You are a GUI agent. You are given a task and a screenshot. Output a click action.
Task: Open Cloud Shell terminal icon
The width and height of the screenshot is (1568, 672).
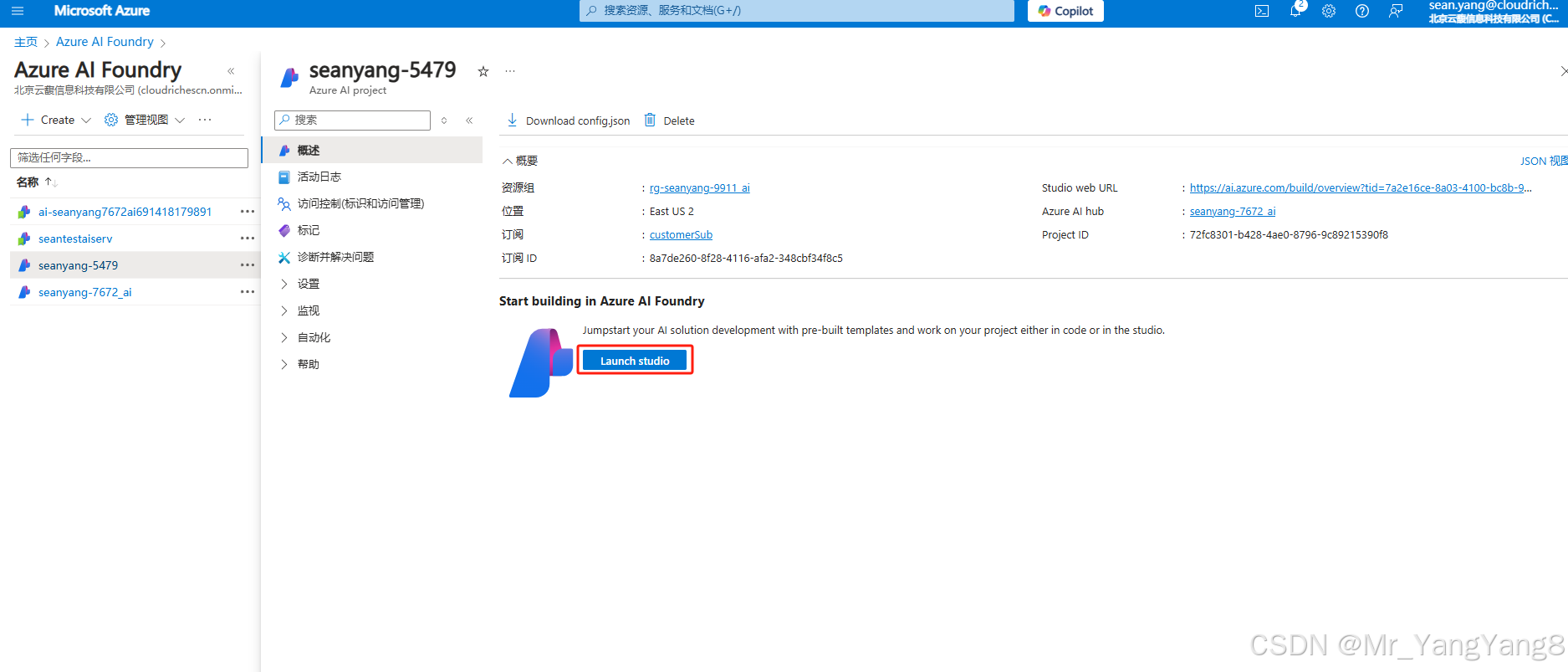1262,11
